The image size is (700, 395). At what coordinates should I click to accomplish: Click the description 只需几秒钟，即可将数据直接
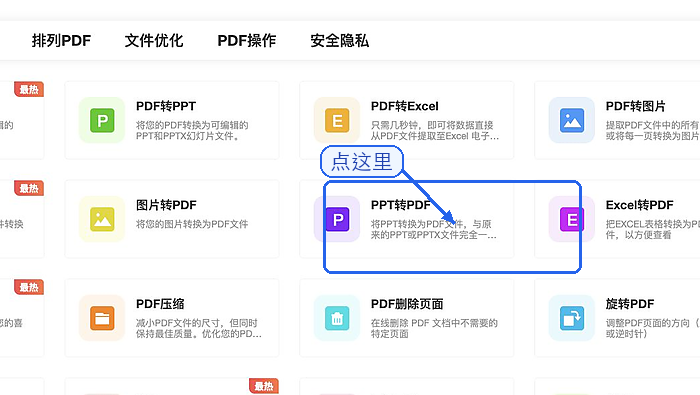tap(432, 125)
